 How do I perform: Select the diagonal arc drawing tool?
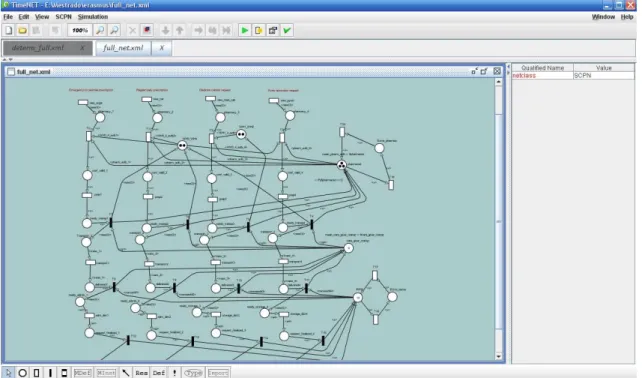(x=126, y=373)
